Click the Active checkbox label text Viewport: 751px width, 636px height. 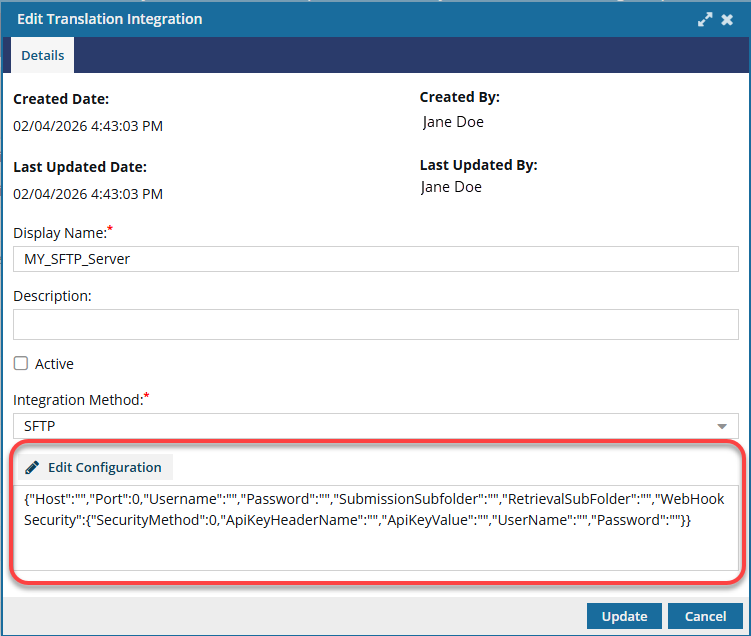54,364
